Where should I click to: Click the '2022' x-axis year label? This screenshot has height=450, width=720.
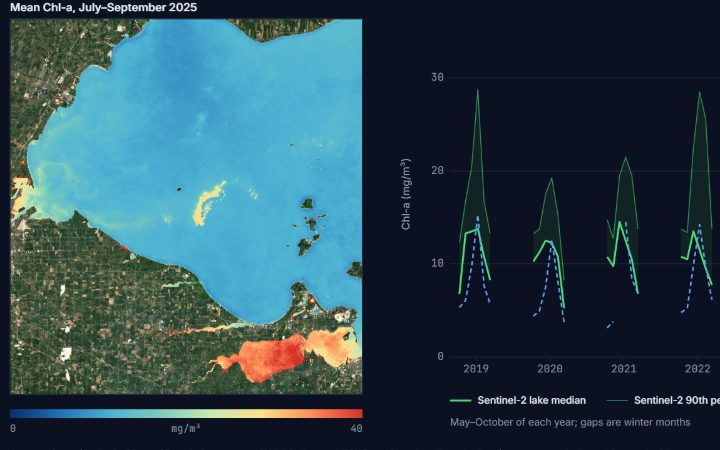698,369
